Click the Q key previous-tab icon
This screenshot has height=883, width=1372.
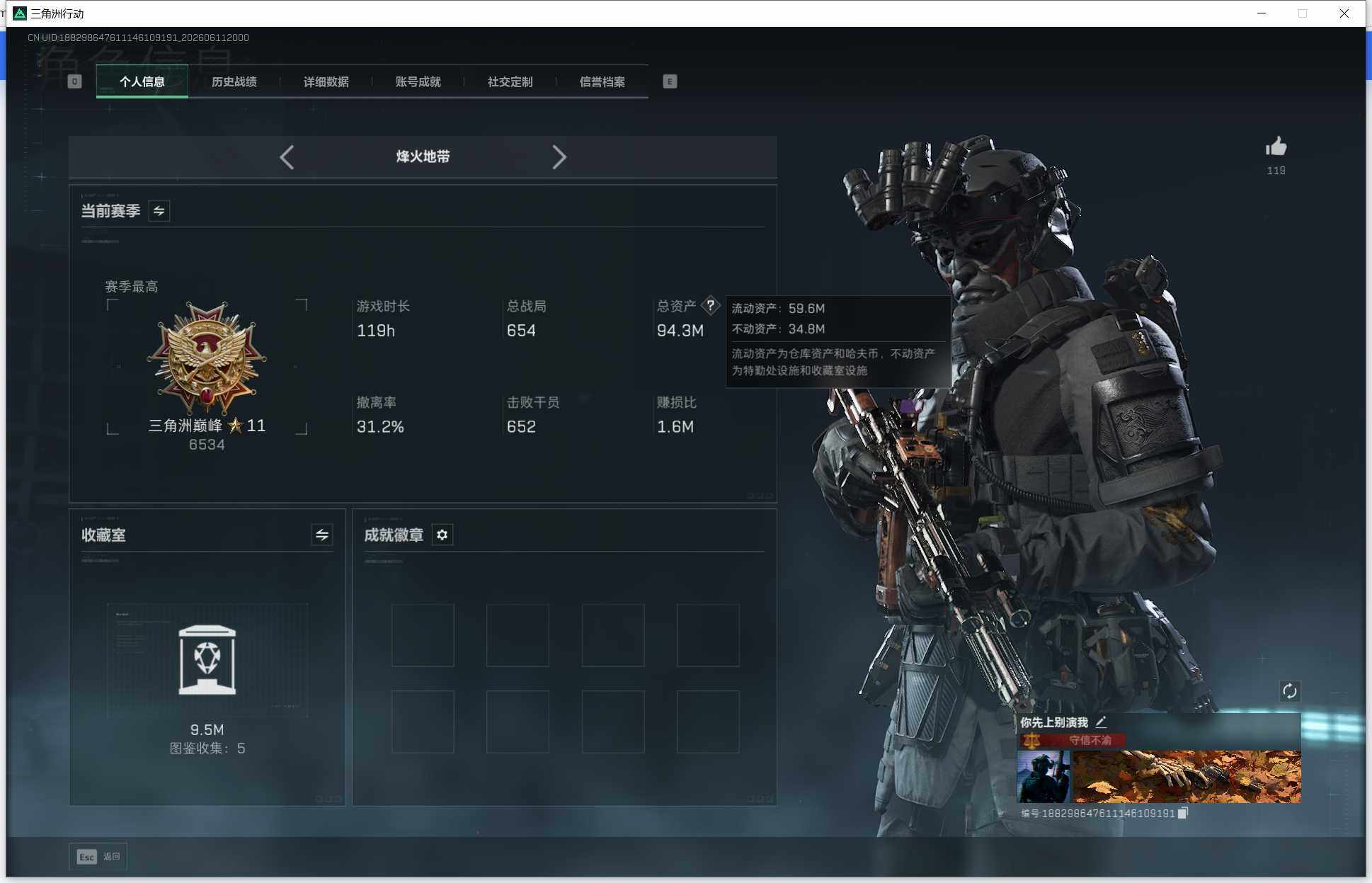pos(74,81)
